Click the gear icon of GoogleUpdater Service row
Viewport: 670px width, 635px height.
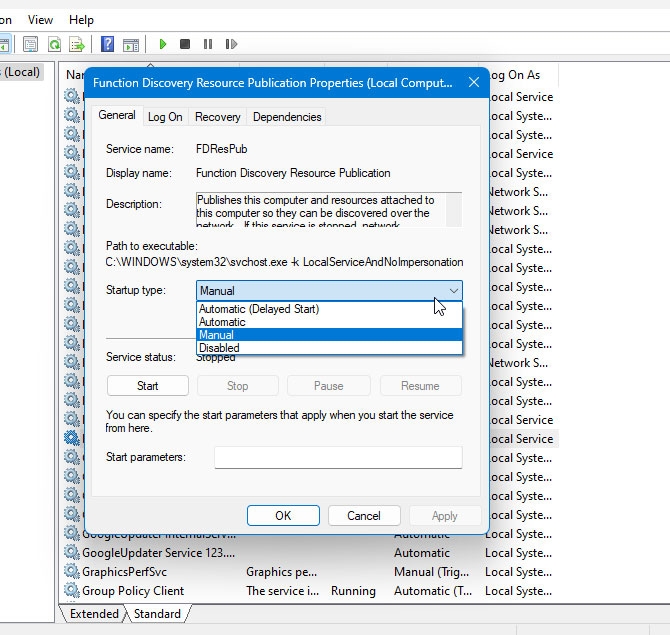(72, 553)
